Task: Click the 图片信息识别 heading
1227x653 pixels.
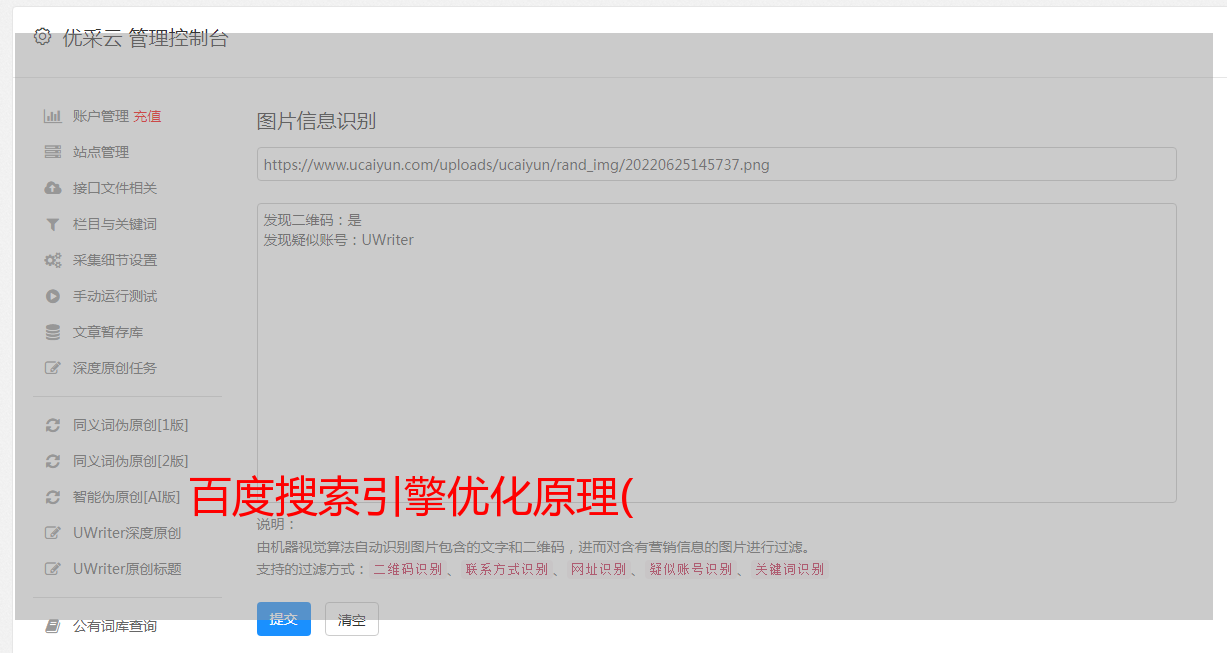Action: (316, 121)
